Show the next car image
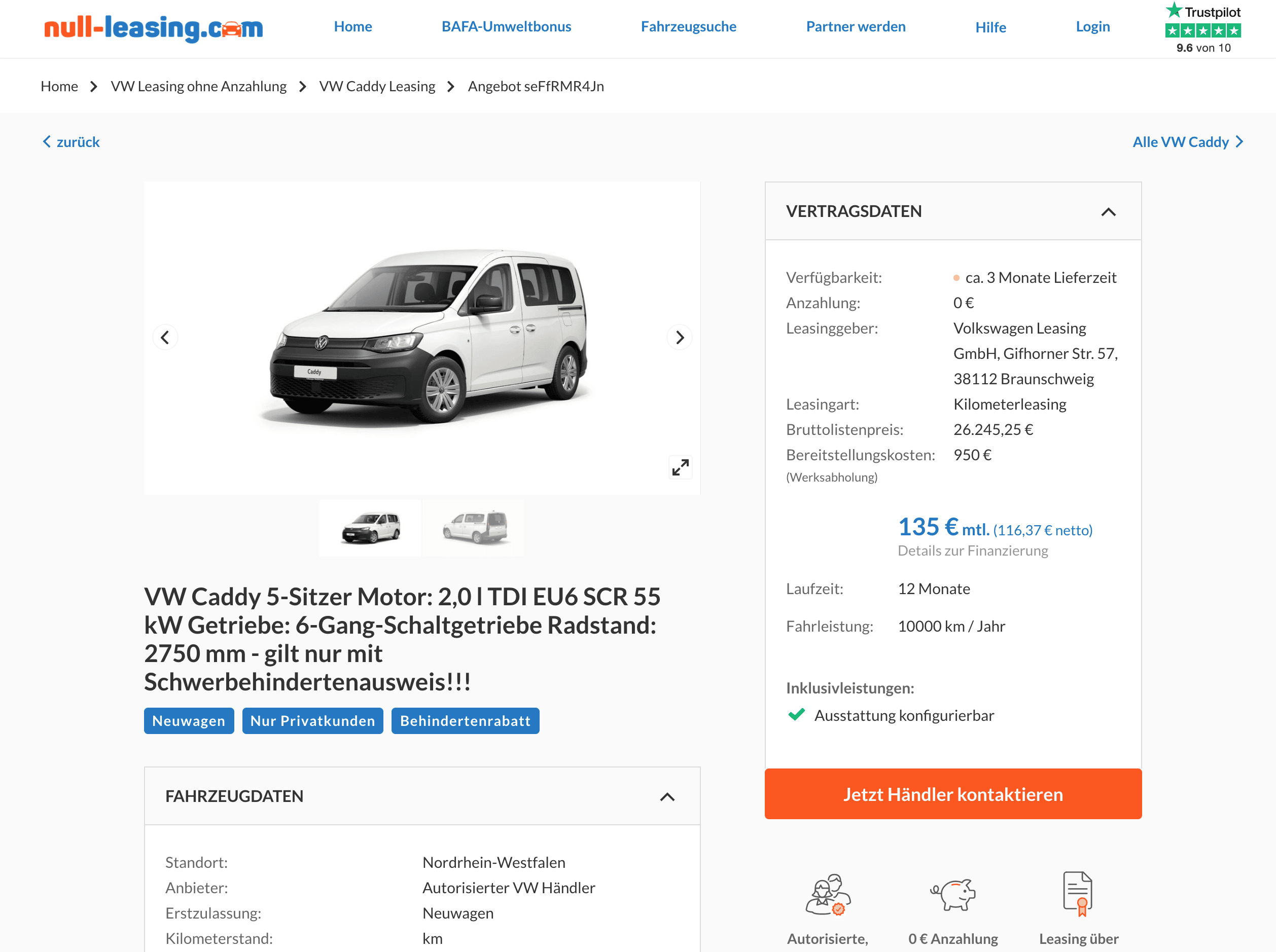 click(680, 337)
